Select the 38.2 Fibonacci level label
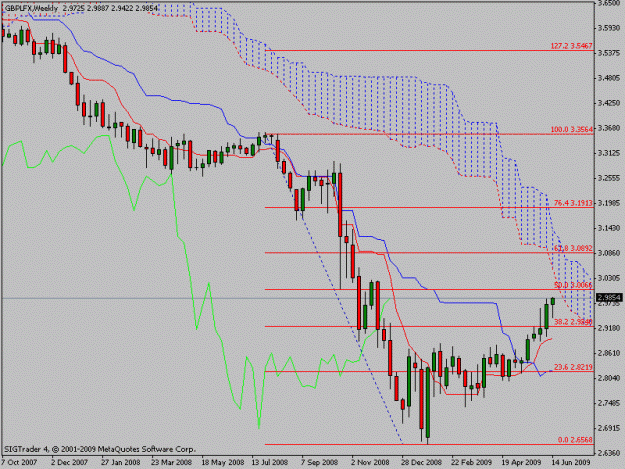Screen dimensions: 625x469 [x=573, y=322]
